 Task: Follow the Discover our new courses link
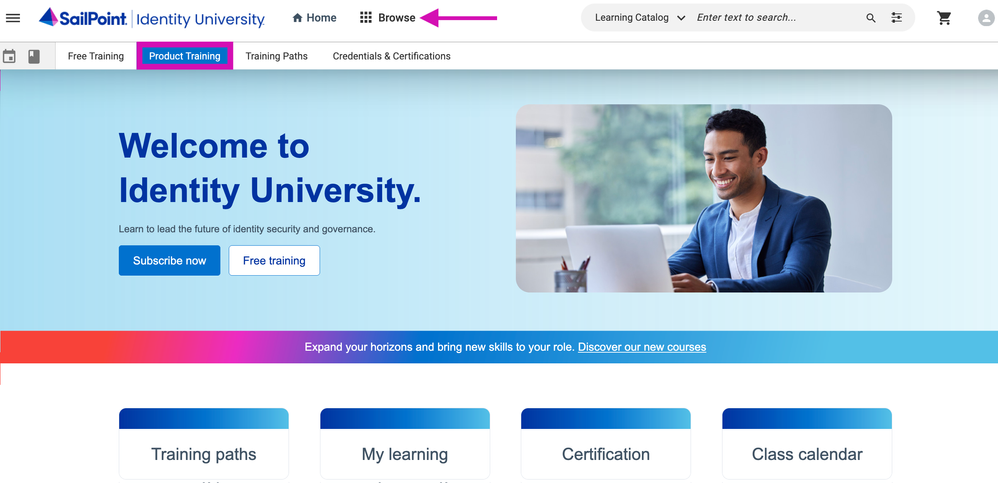point(642,347)
